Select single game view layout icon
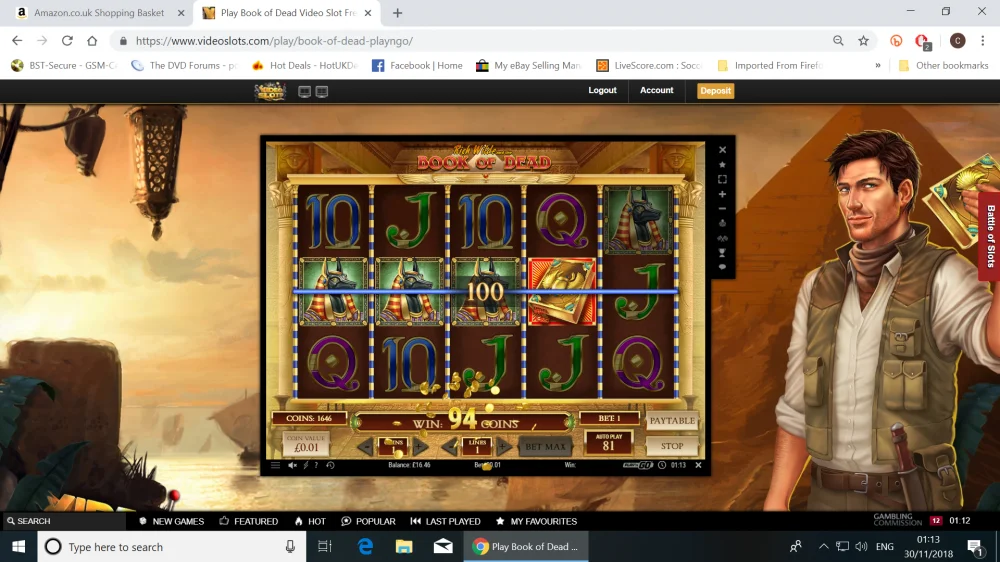This screenshot has height=562, width=1000. click(x=305, y=92)
